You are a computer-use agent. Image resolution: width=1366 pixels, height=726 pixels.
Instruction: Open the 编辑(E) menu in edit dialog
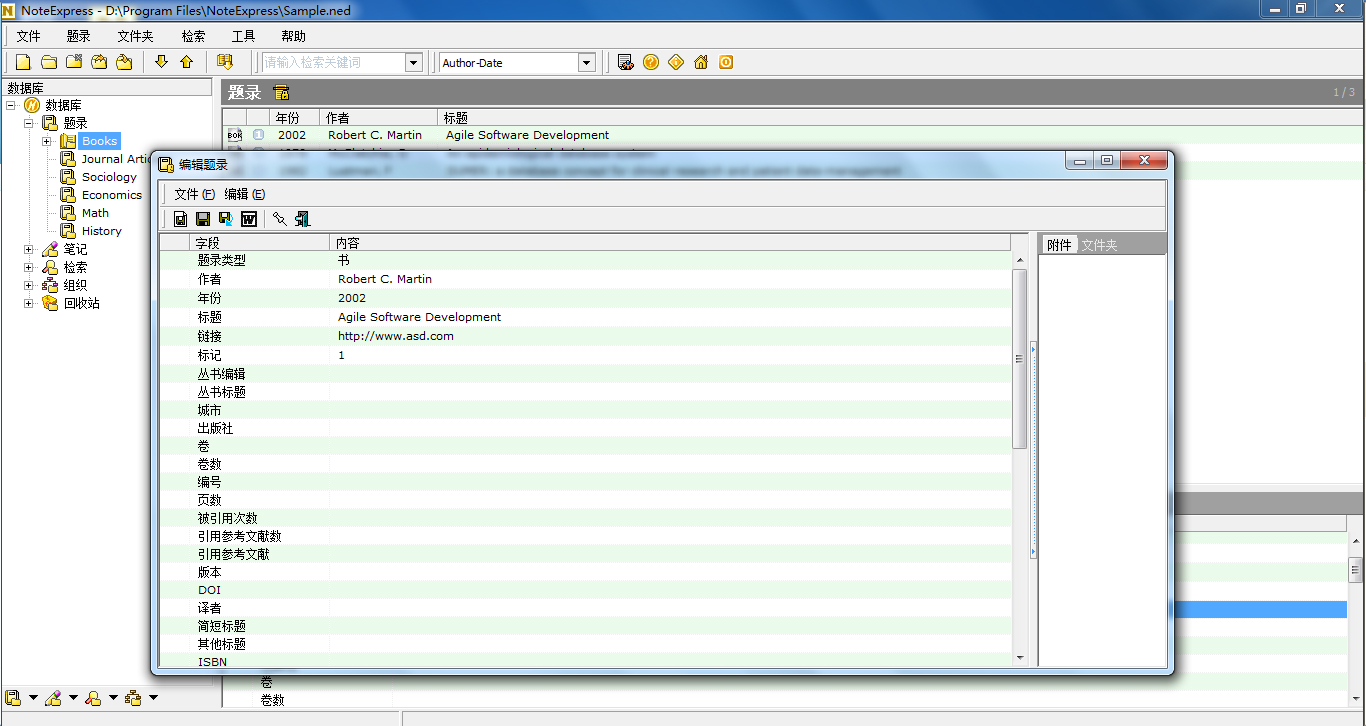(x=244, y=194)
